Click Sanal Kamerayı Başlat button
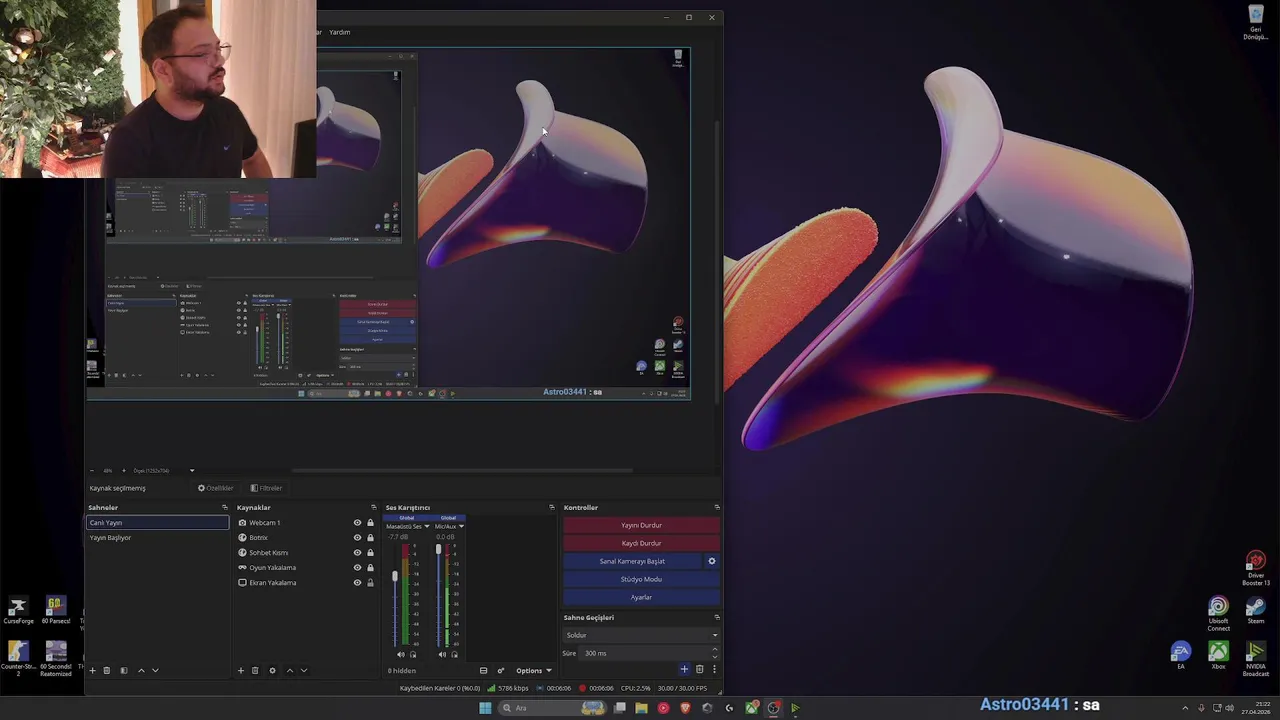Screen dimensions: 1280x720 [632, 561]
